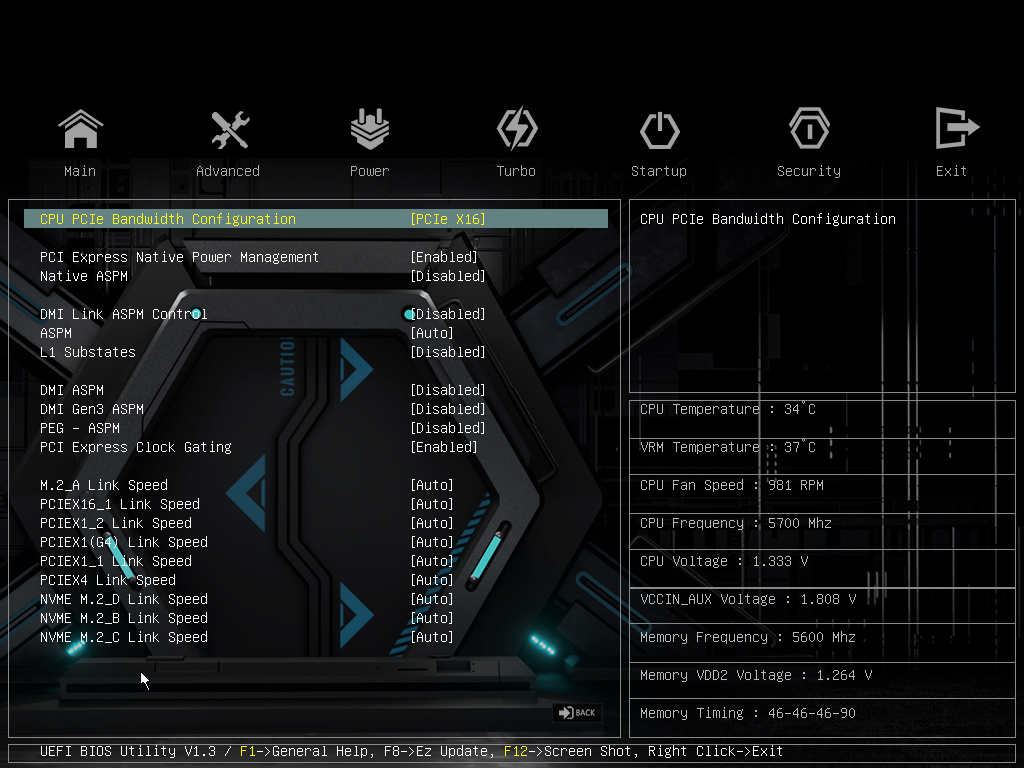Select the PEG - ASPM label
The height and width of the screenshot is (768, 1024).
click(x=80, y=428)
